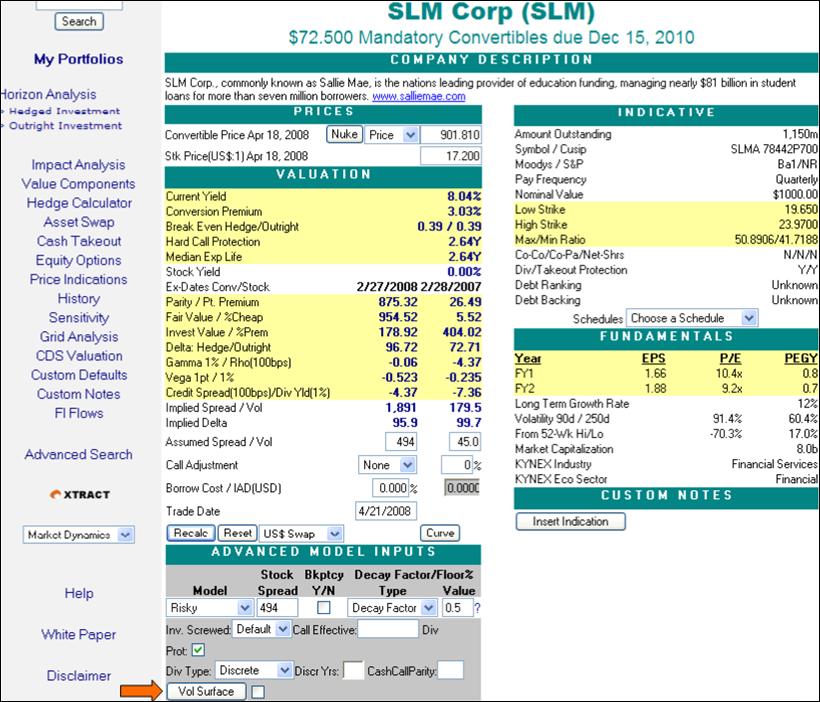Click the Vol Surface button
The height and width of the screenshot is (702, 820).
[206, 692]
